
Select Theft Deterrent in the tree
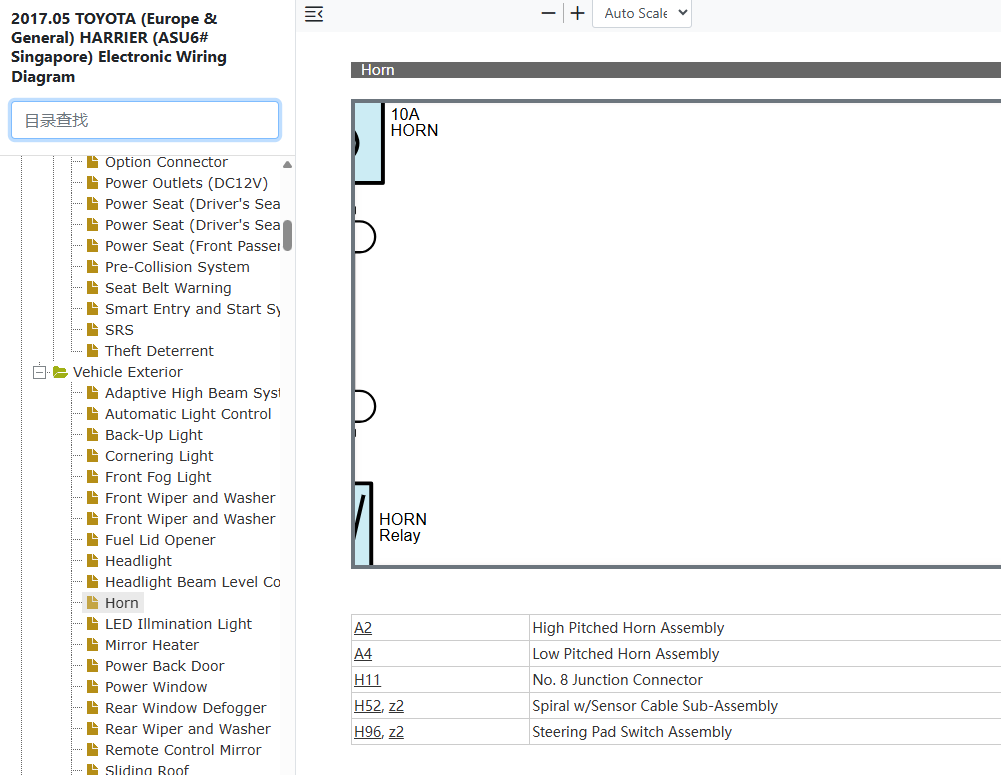pos(159,350)
